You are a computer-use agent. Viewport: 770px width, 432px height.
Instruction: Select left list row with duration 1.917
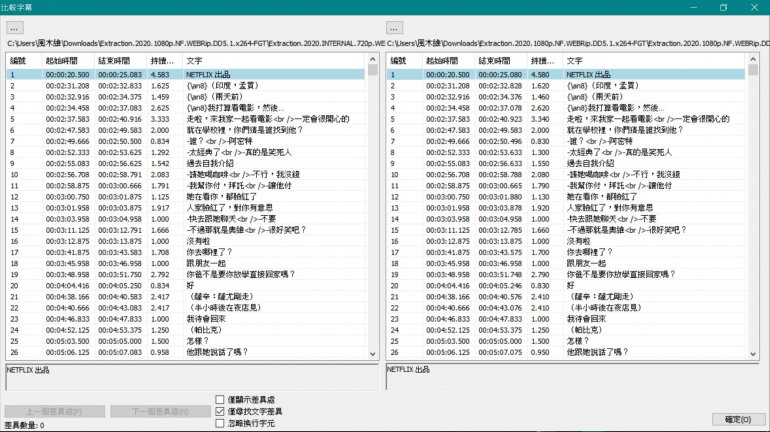pyautogui.click(x=186, y=208)
